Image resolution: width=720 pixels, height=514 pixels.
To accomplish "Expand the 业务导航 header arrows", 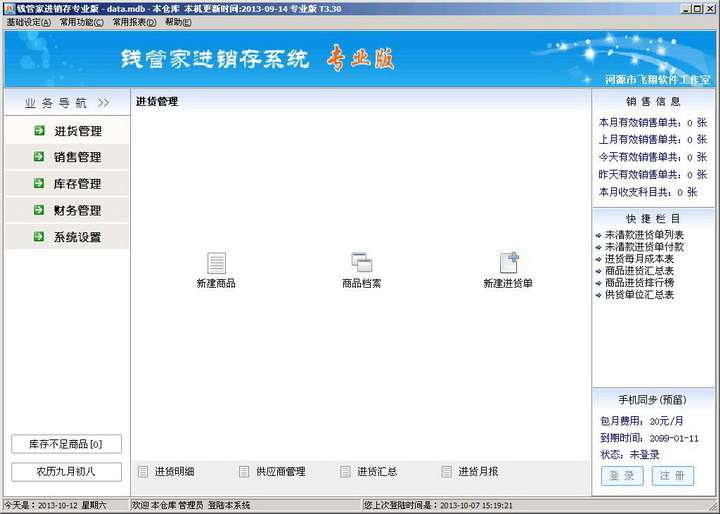I will pos(103,103).
